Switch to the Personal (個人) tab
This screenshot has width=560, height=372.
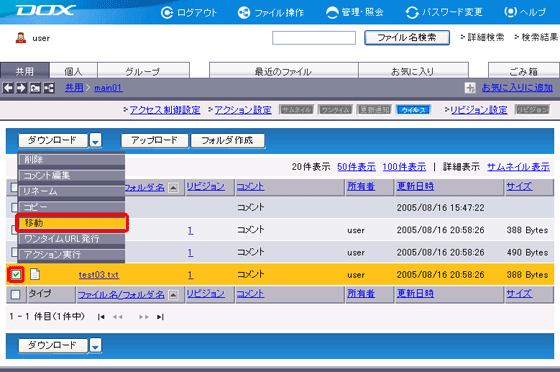(x=73, y=70)
